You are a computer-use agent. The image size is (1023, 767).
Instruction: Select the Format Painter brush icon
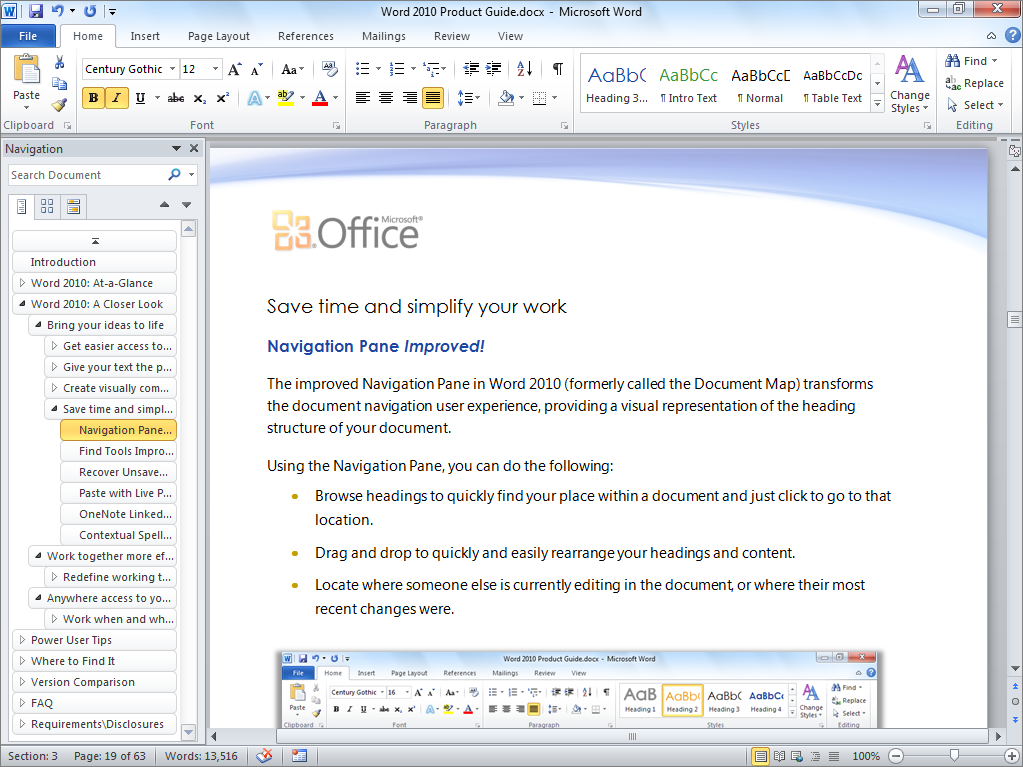pyautogui.click(x=59, y=104)
